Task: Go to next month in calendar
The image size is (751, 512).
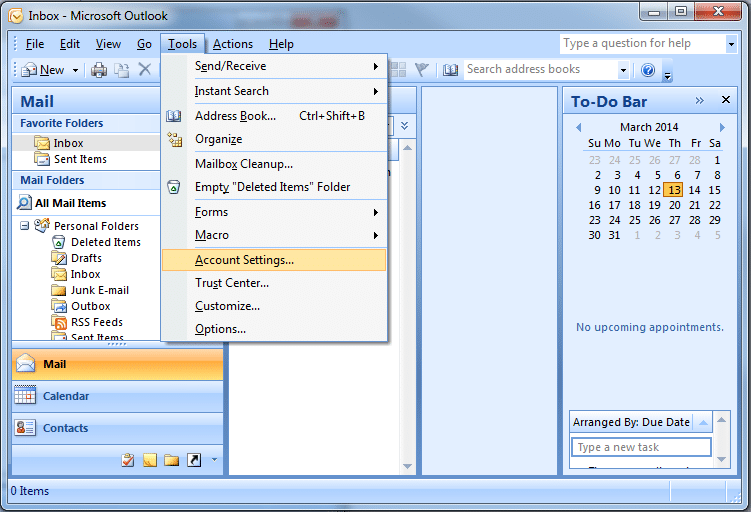Action: (722, 127)
